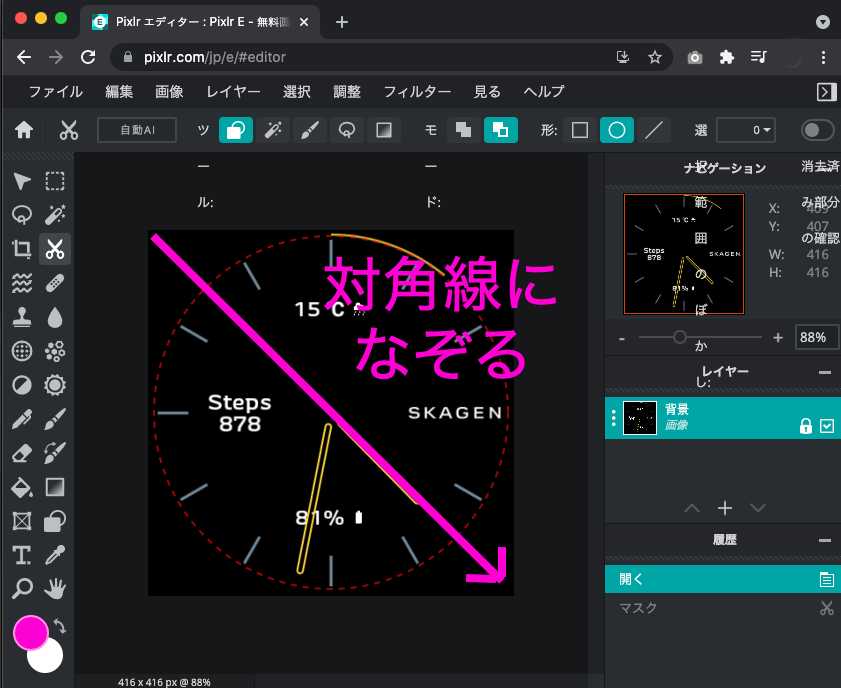This screenshot has height=688, width=841.
Task: Choose magic wand cutout mode in options bar
Action: point(273,130)
